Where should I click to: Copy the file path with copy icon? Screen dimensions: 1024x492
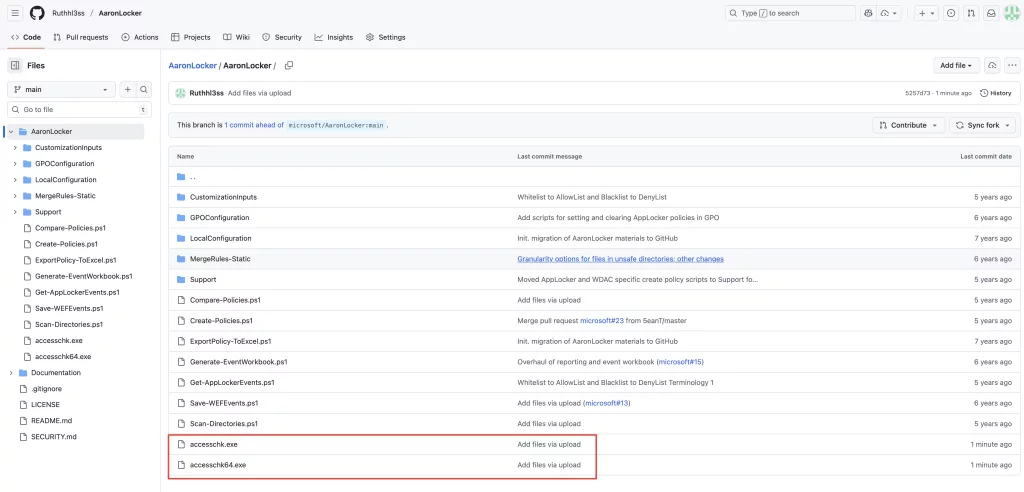click(x=289, y=65)
